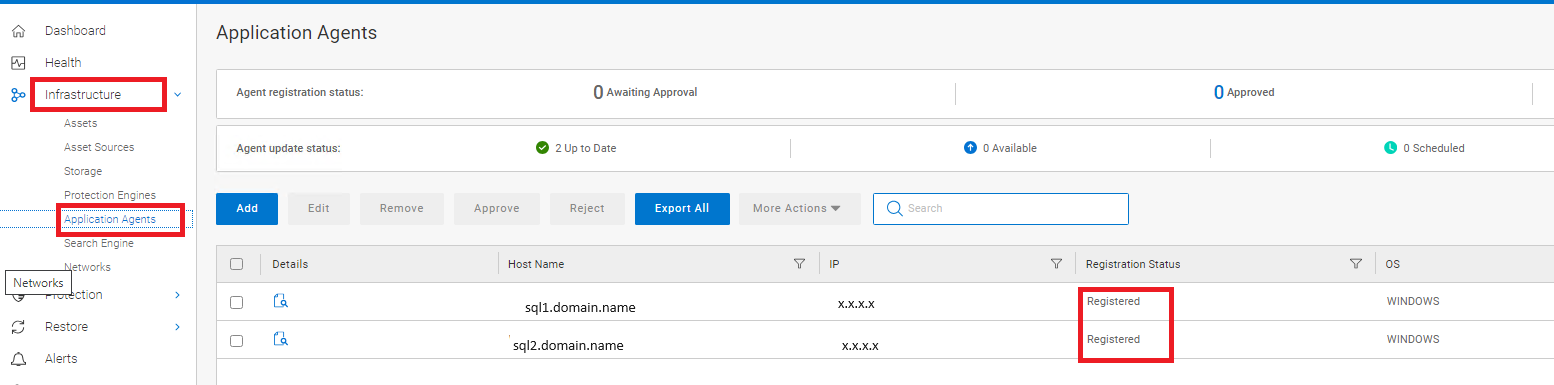Open Health in the sidebar

click(63, 63)
